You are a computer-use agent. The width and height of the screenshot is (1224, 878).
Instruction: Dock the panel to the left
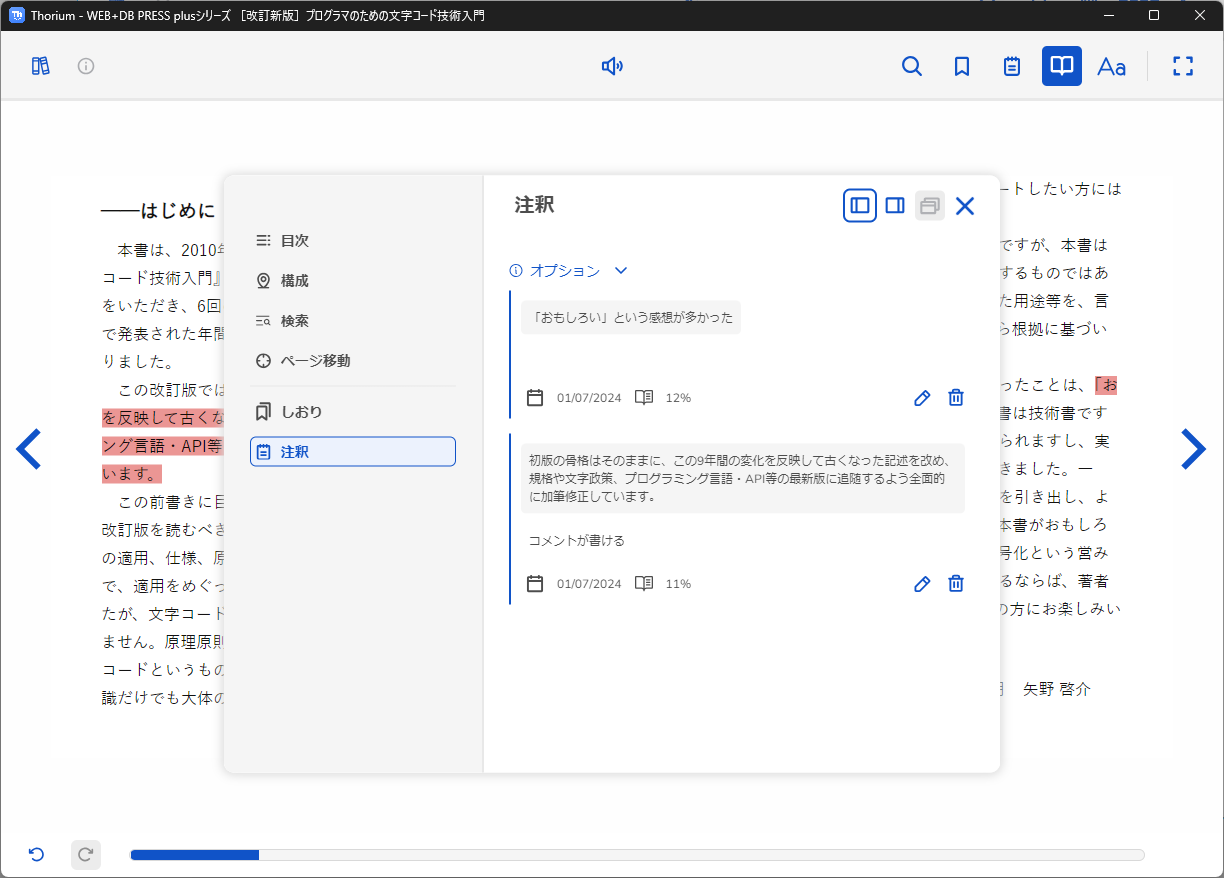tap(860, 206)
